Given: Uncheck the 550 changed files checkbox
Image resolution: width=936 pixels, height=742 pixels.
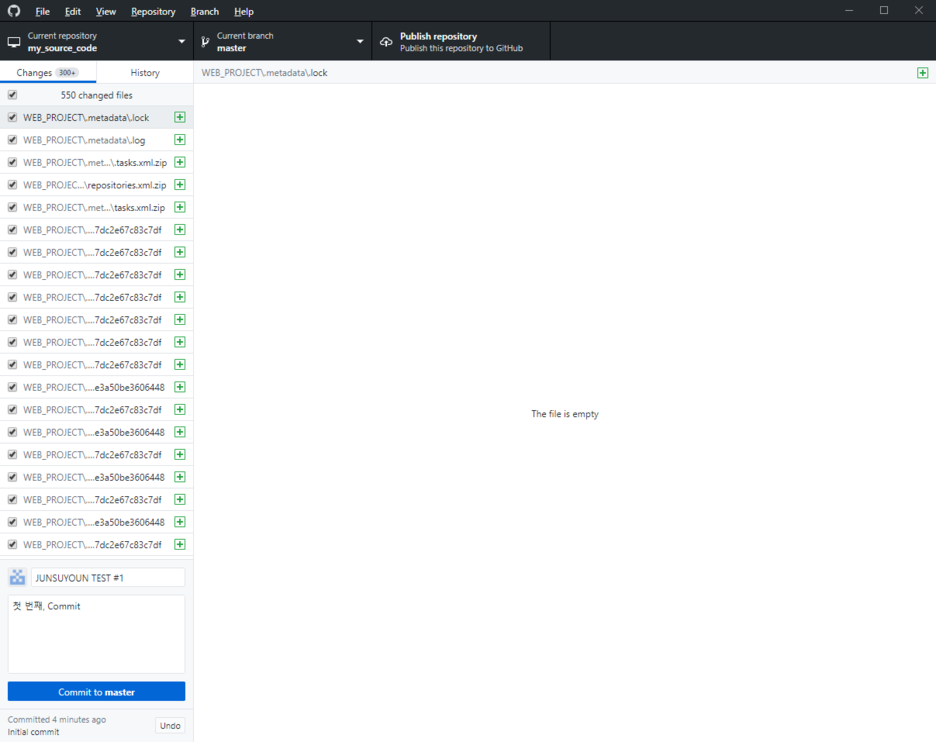Looking at the screenshot, I should pos(12,94).
